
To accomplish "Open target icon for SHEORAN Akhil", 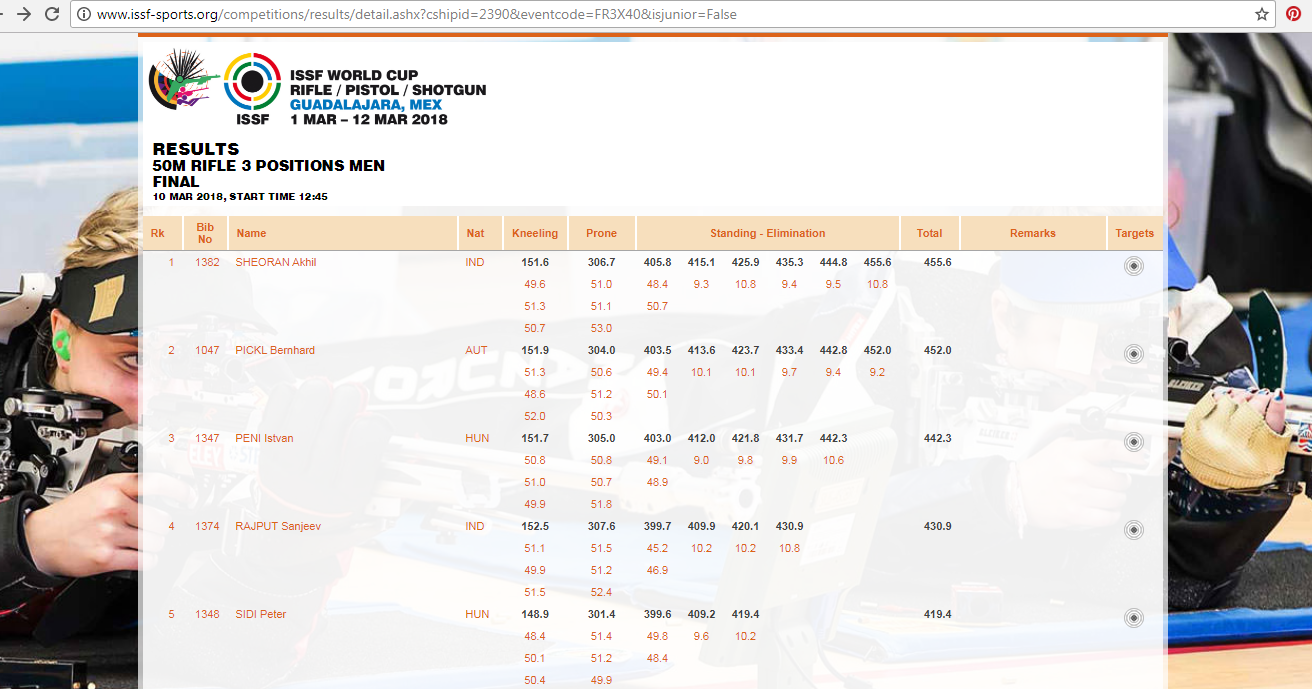I will point(1133,266).
